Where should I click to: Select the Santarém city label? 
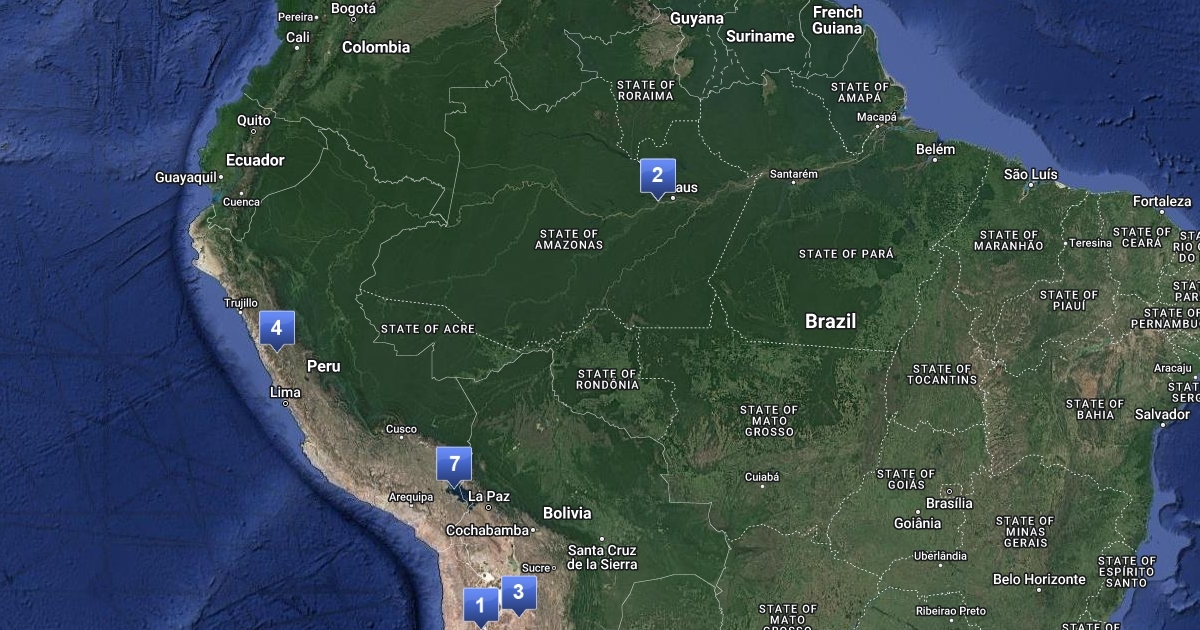(794, 174)
